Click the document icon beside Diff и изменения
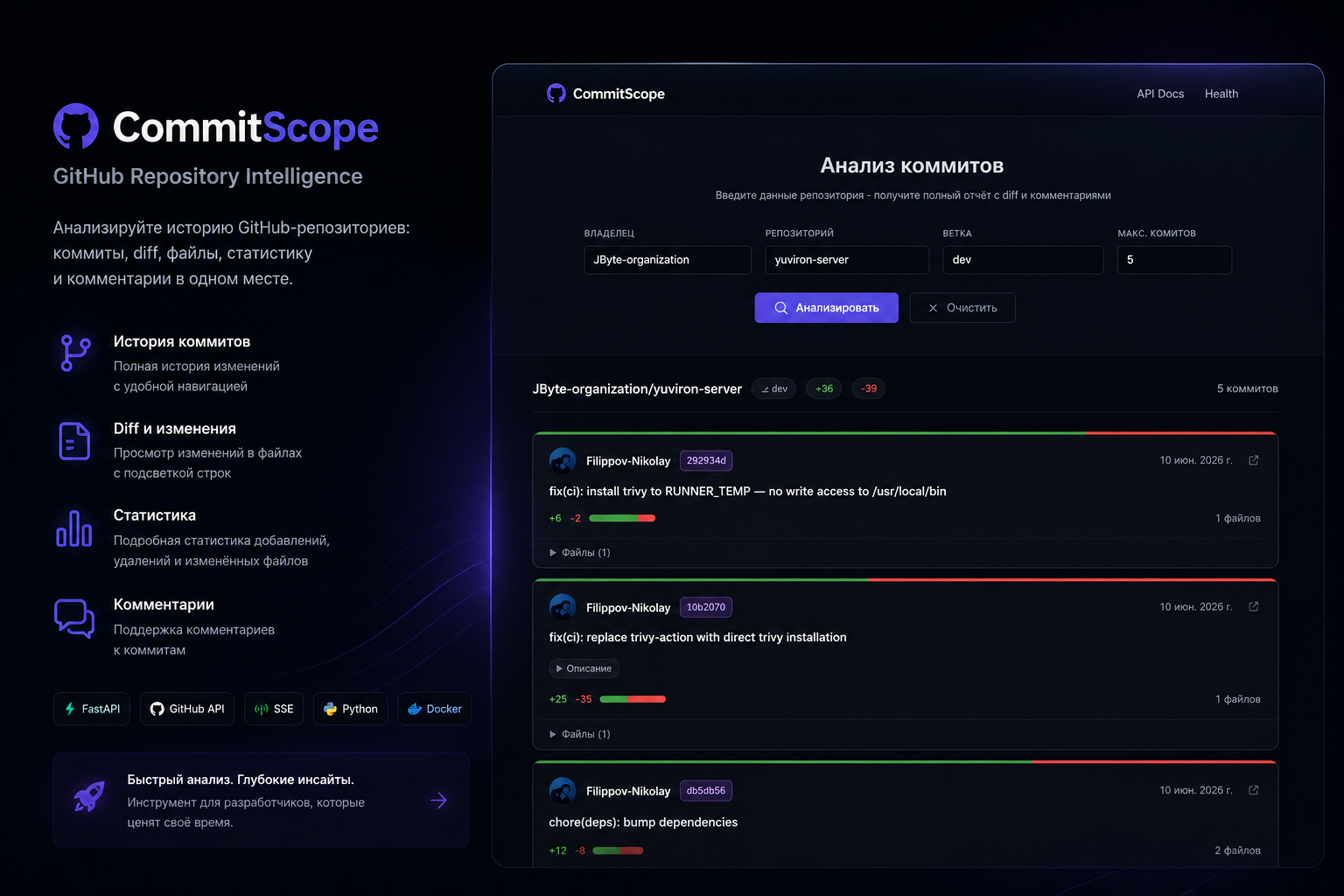Viewport: 1344px width, 896px height. point(74,441)
